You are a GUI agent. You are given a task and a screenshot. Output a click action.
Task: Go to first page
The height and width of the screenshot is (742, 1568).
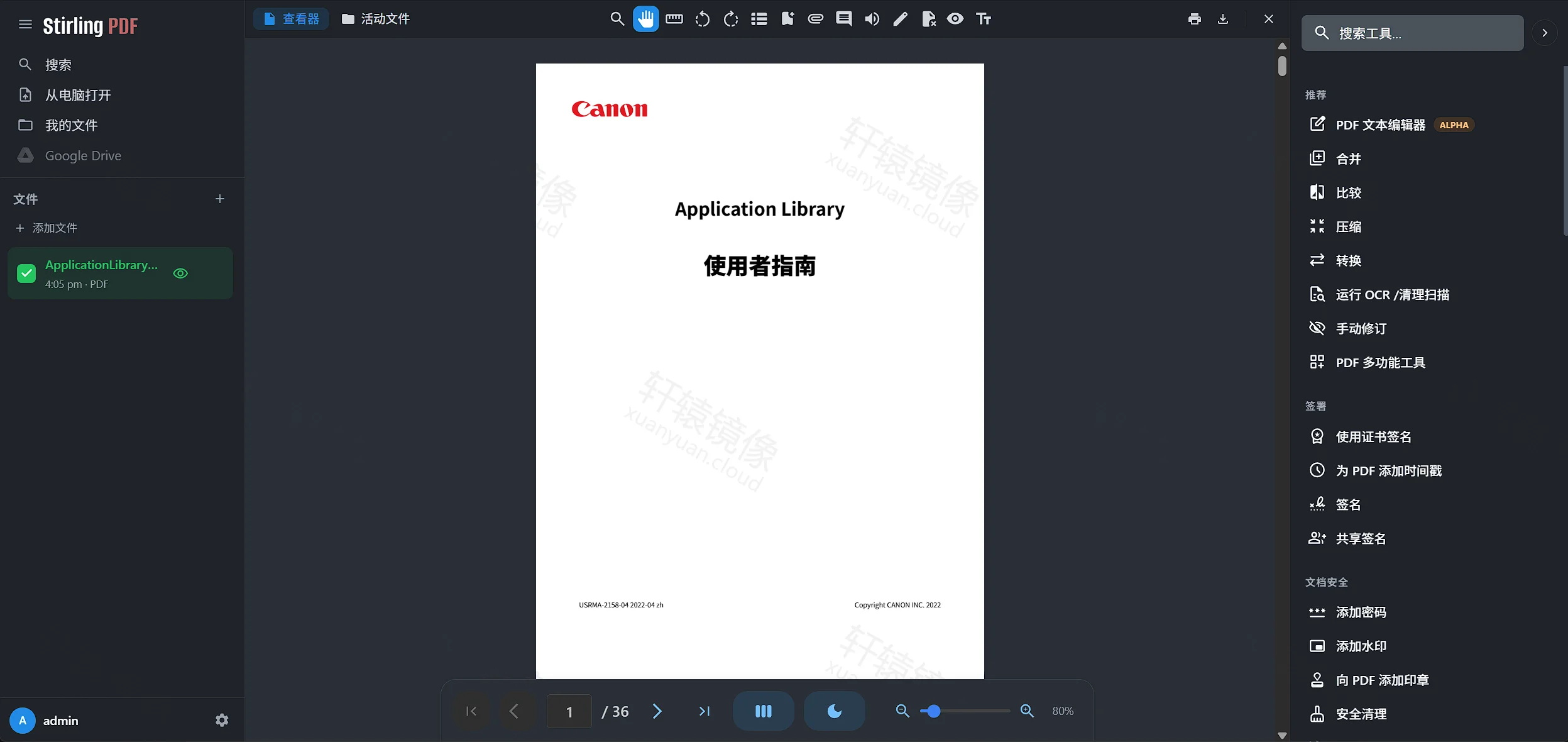click(x=471, y=711)
